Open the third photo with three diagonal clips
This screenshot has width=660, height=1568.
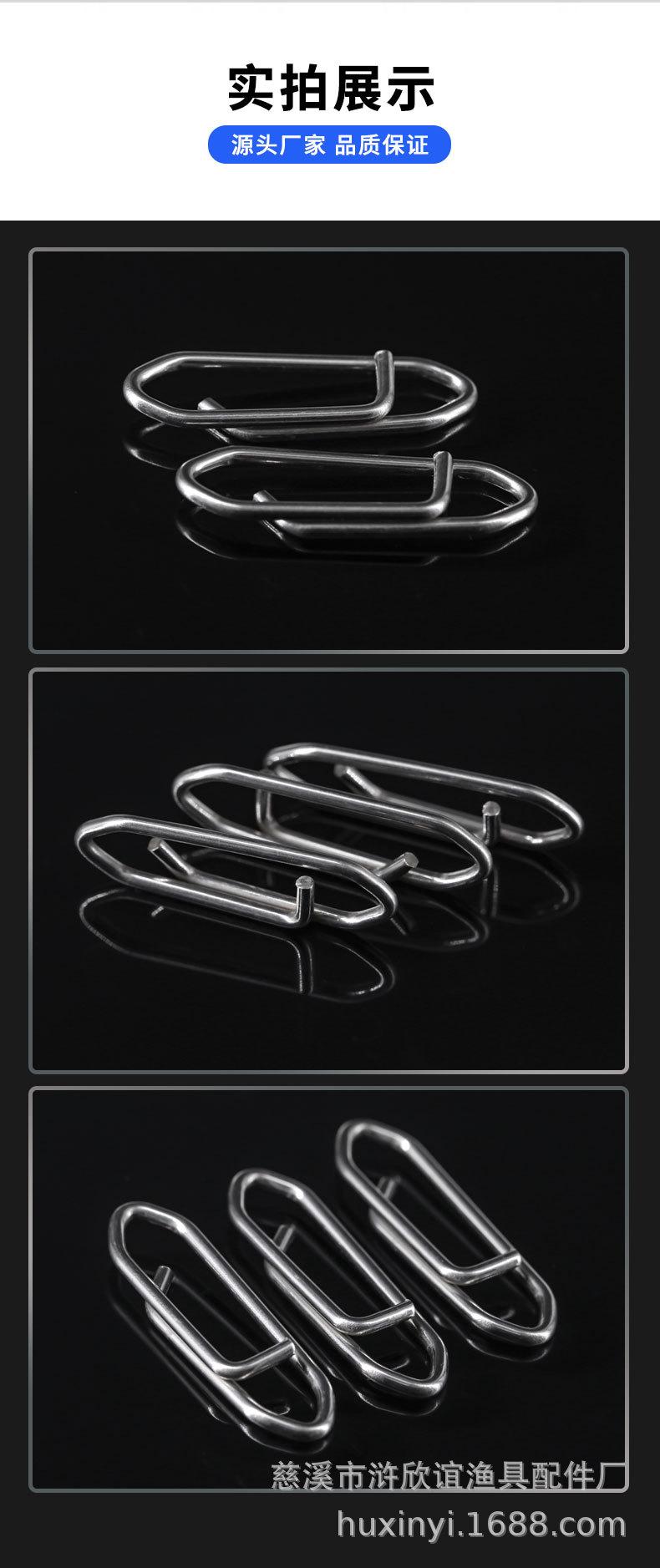(328, 1289)
